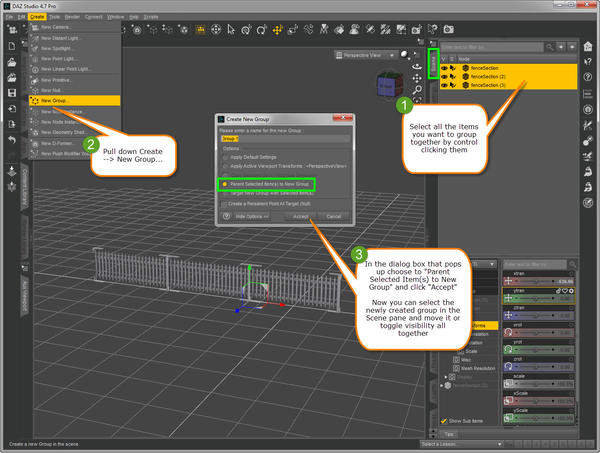Select Mesh Resolution in Parameters tree
Viewport: 600px width, 453px height.
coord(478,368)
